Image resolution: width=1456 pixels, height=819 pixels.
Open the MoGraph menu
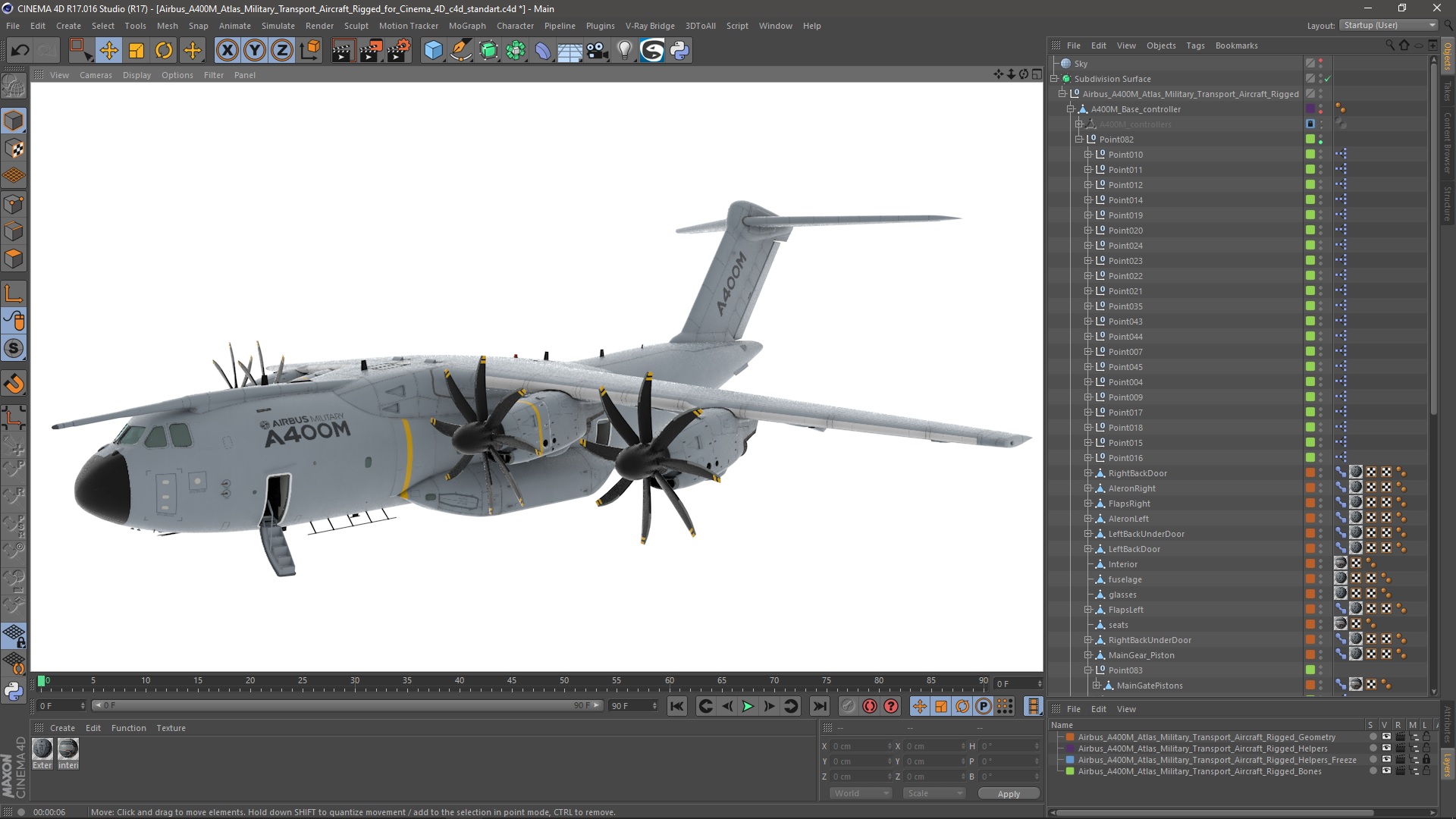point(467,26)
